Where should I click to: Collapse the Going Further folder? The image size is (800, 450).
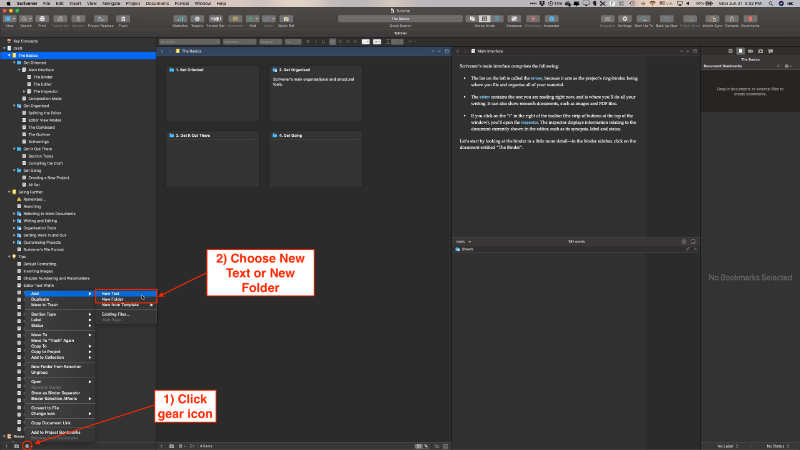(x=9, y=192)
